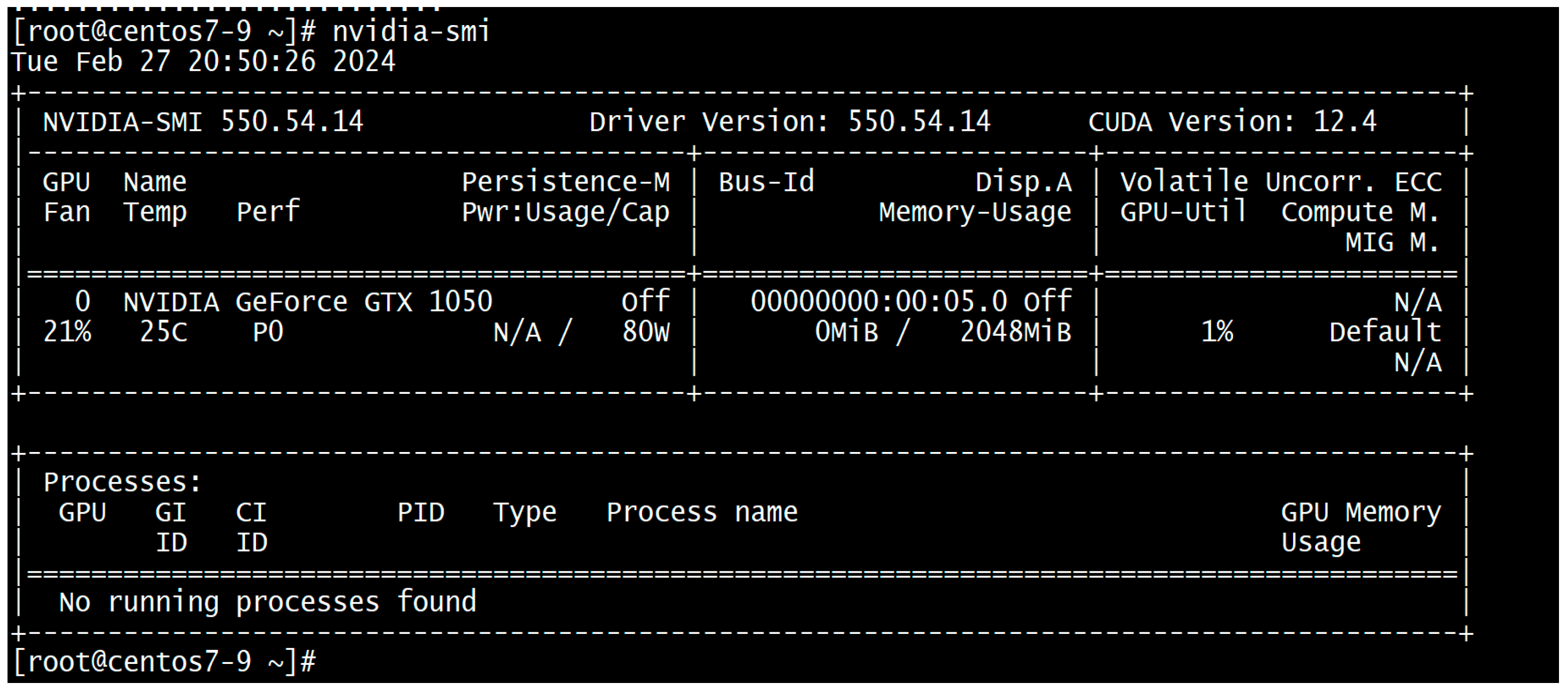Click the CUDA Version 12.4 text
This screenshot has width=1568, height=690.
[1231, 122]
